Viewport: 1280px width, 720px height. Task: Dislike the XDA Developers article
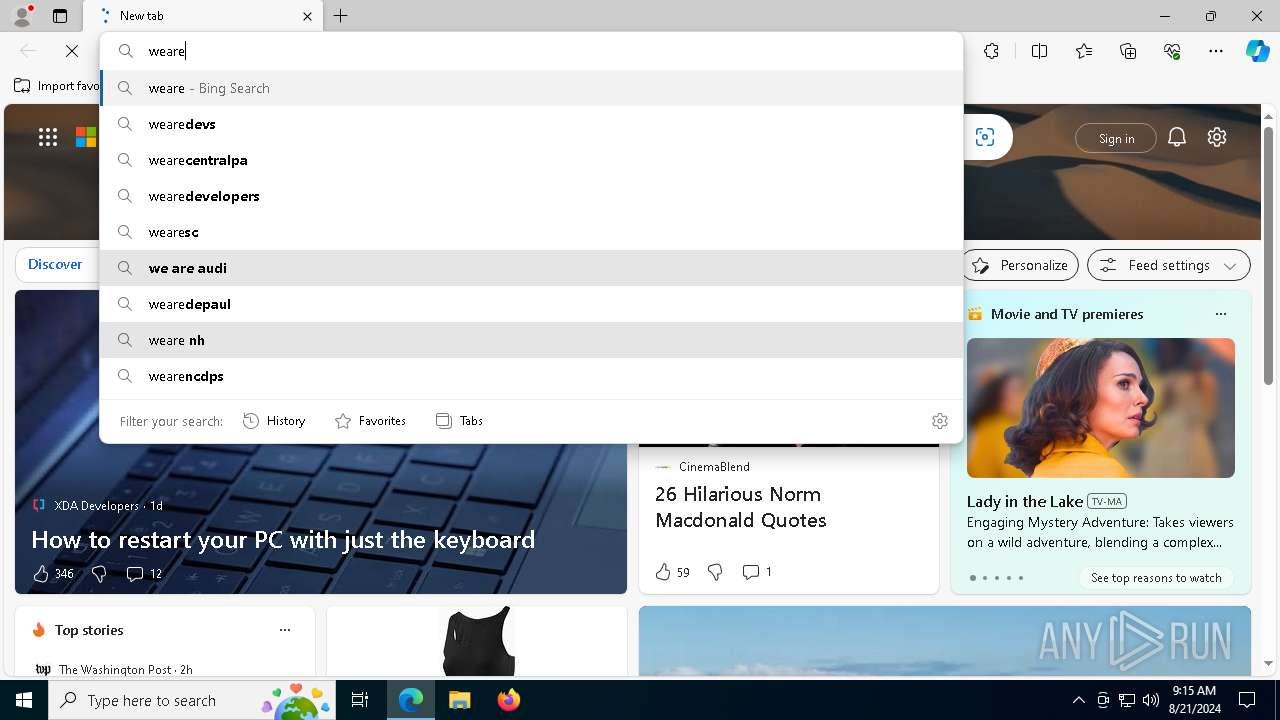(x=99, y=573)
